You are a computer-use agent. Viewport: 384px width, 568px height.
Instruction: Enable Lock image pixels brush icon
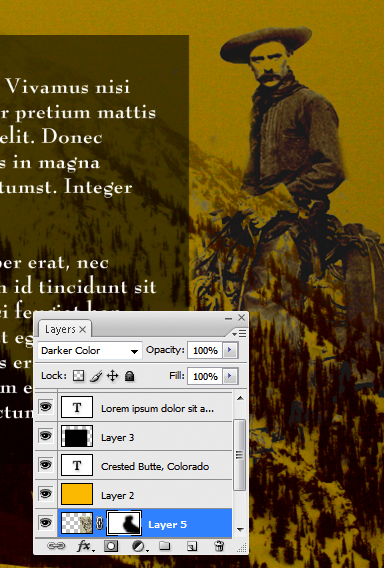tap(96, 376)
